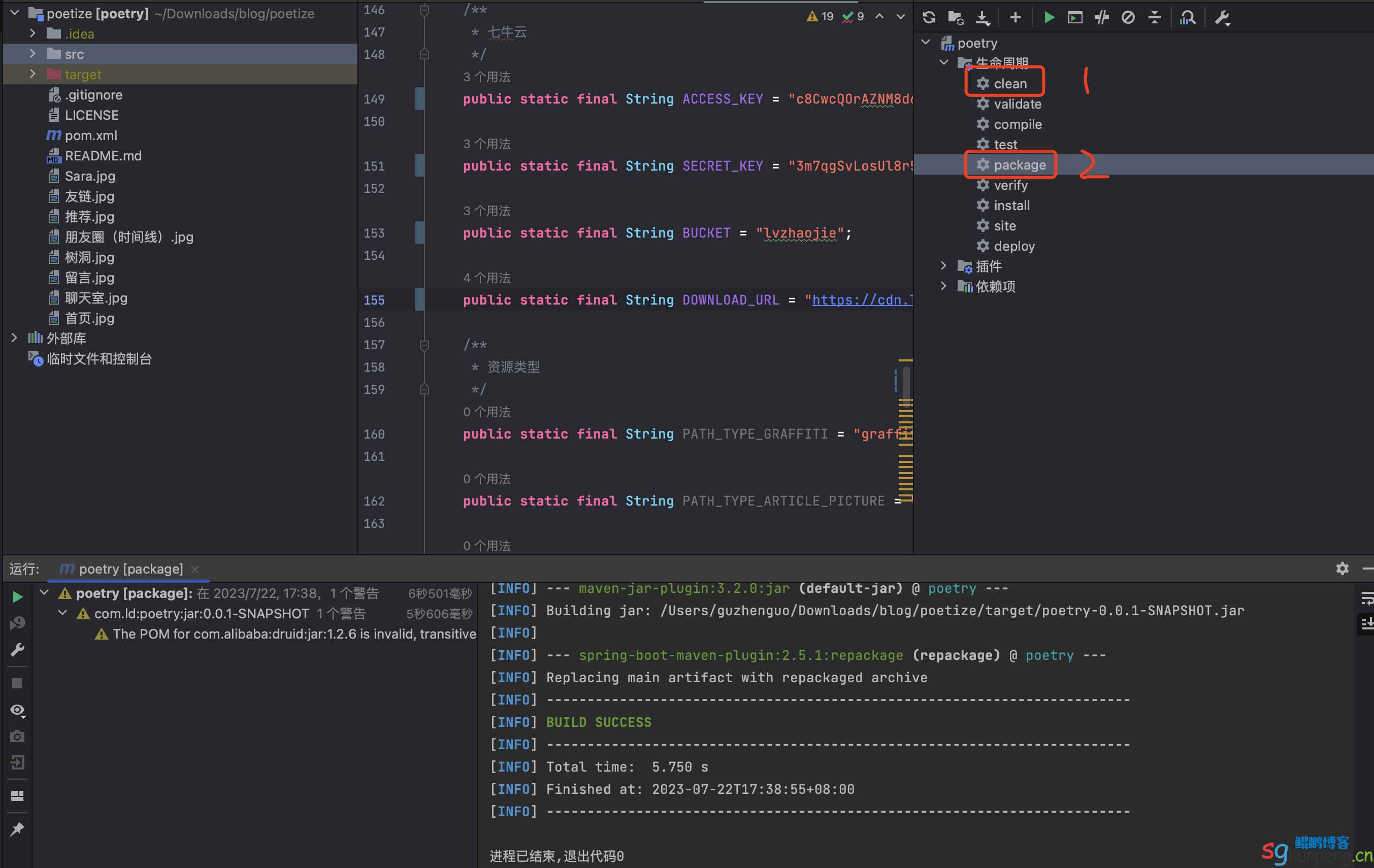Execute Maven goal icon
Image resolution: width=1374 pixels, height=868 pixels.
pos(1075,18)
